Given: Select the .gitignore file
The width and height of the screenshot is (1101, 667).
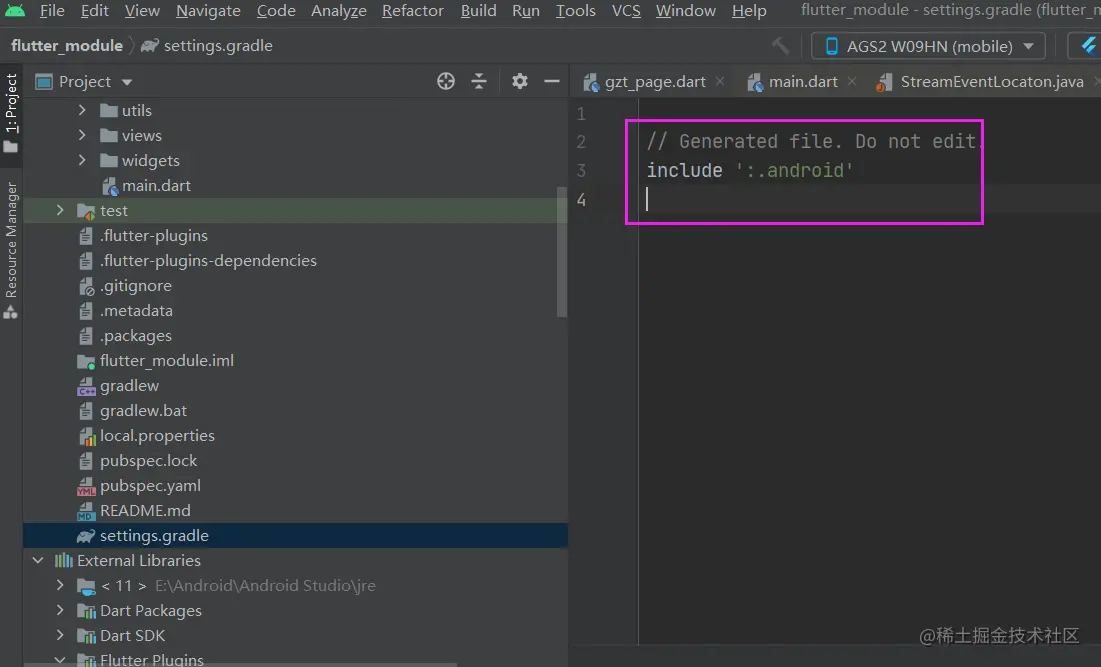Looking at the screenshot, I should pos(136,286).
